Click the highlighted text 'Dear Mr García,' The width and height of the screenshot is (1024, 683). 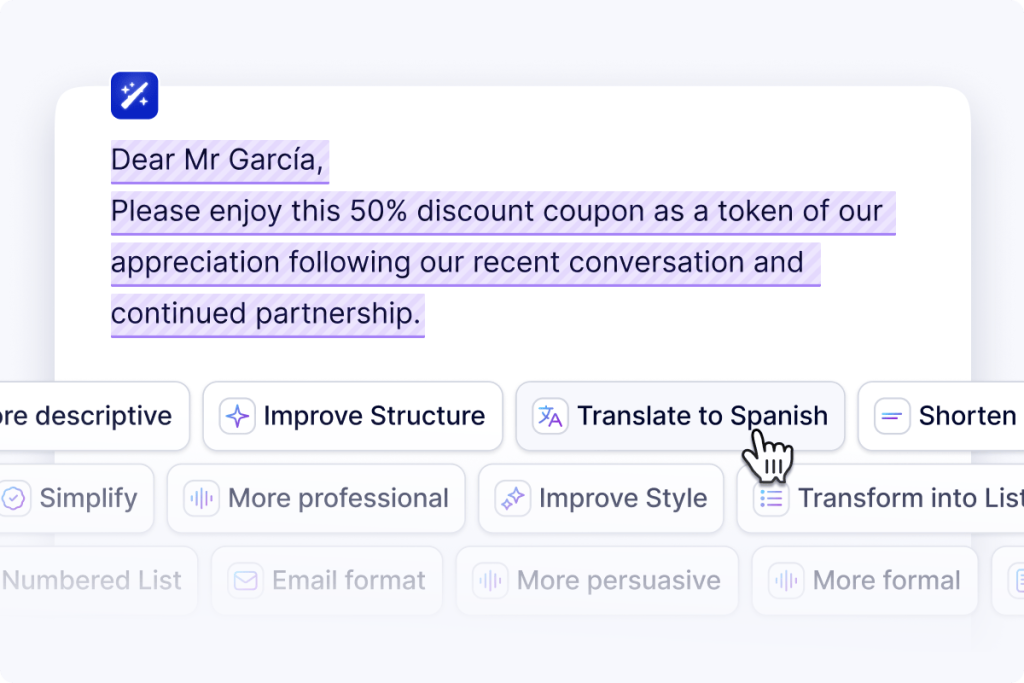219,160
